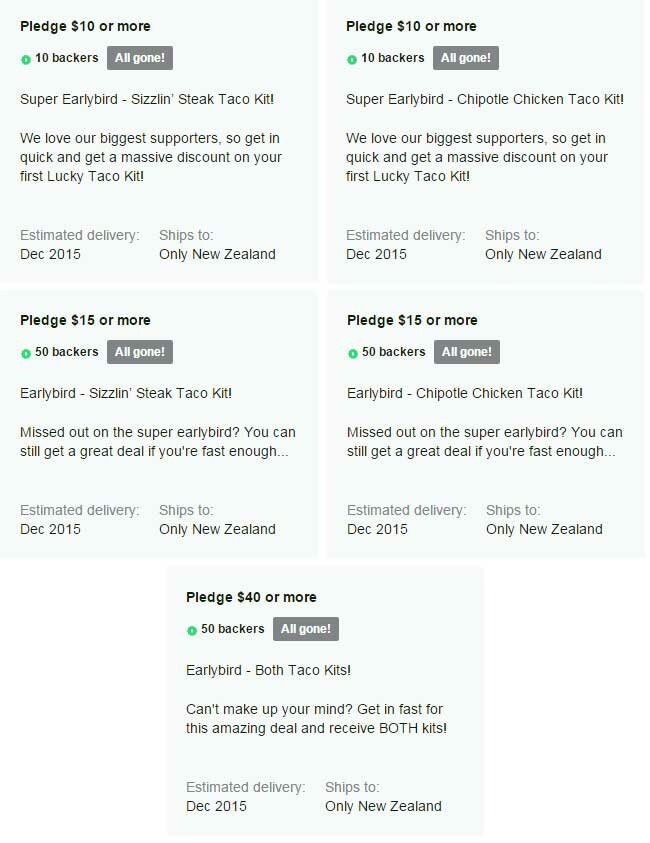This screenshot has height=843, width=650.
Task: Open the 'Pledge $40 or more' reward
Action: coord(251,597)
